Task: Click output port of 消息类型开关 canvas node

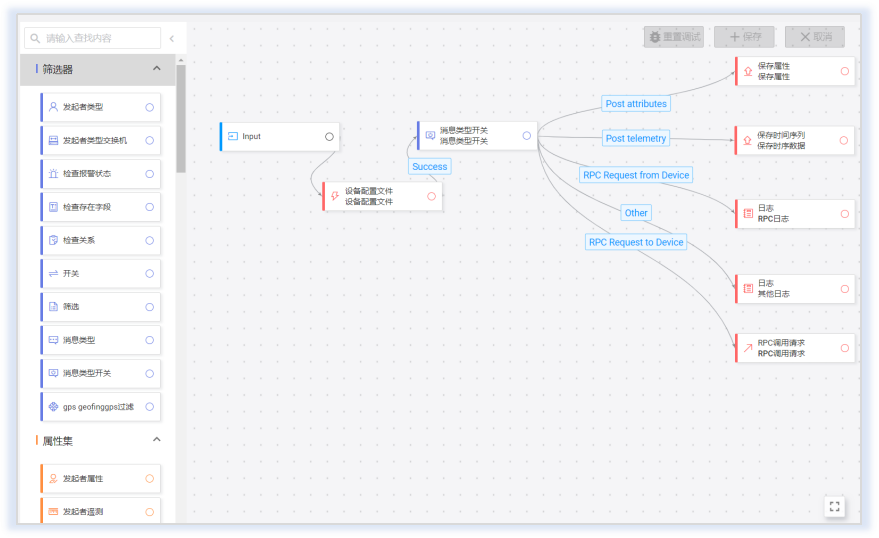Action: point(527,136)
